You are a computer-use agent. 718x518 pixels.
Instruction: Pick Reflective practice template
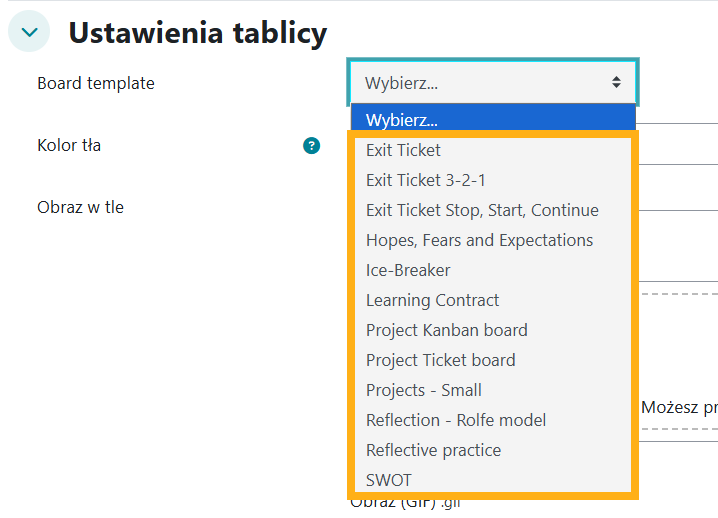pos(433,450)
